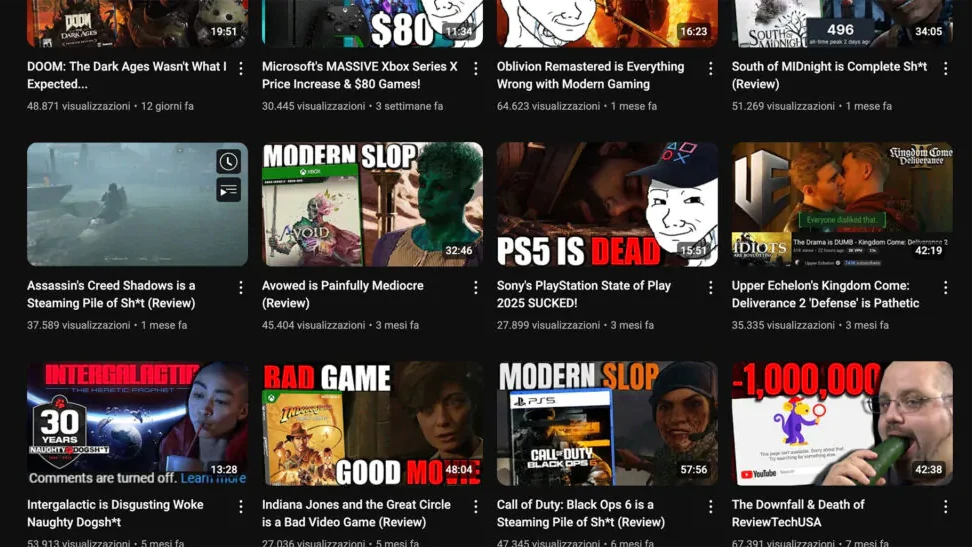Play the PS5 IS DEAD thumbnail video
Viewport: 972px width, 547px height.
pos(607,204)
